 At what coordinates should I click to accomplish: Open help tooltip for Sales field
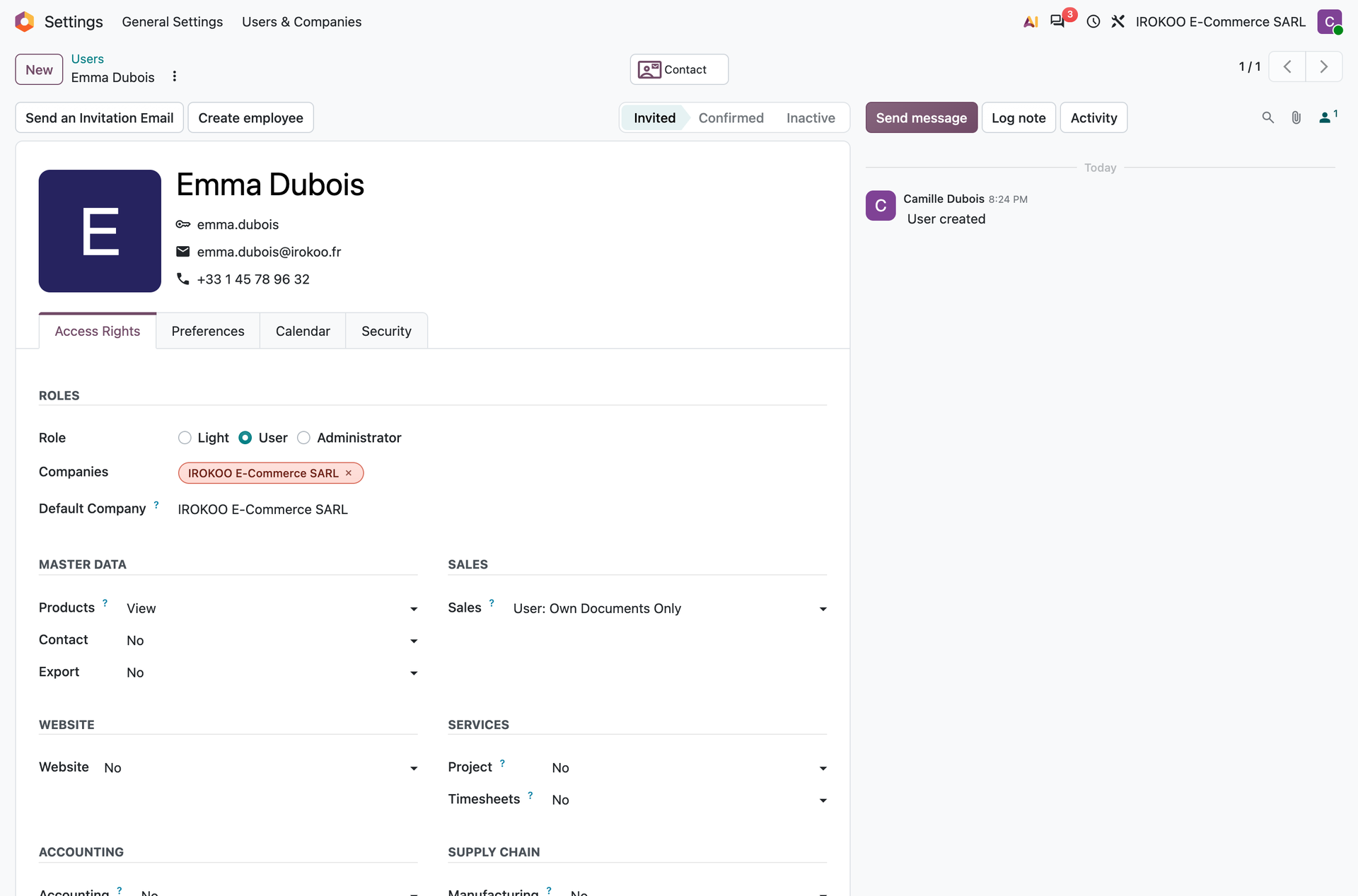pos(492,604)
